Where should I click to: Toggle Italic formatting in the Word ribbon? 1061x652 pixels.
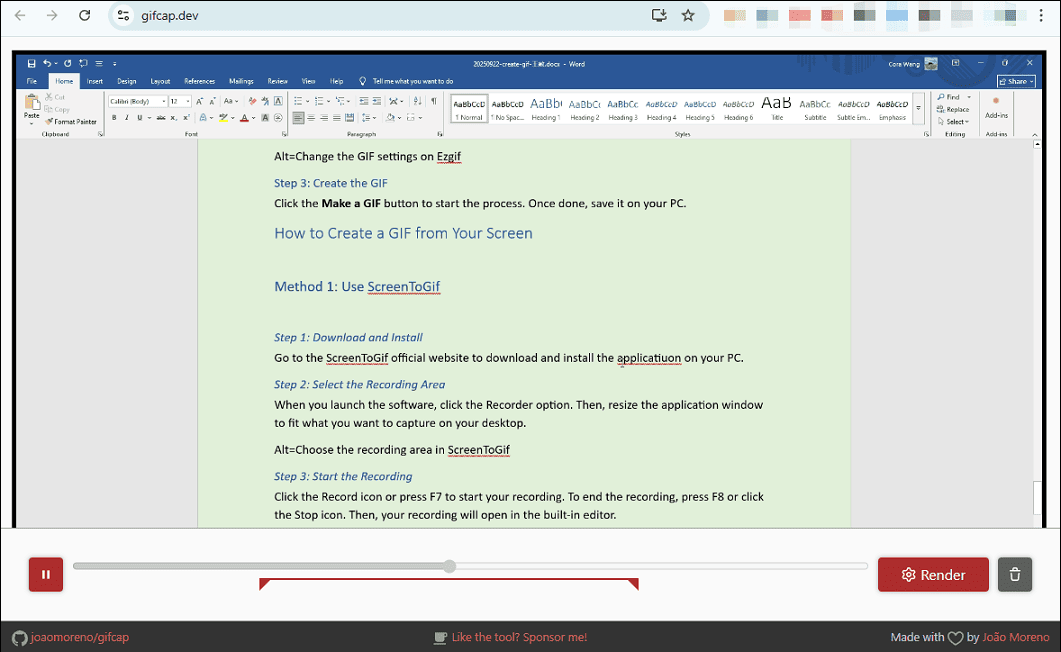click(126, 118)
